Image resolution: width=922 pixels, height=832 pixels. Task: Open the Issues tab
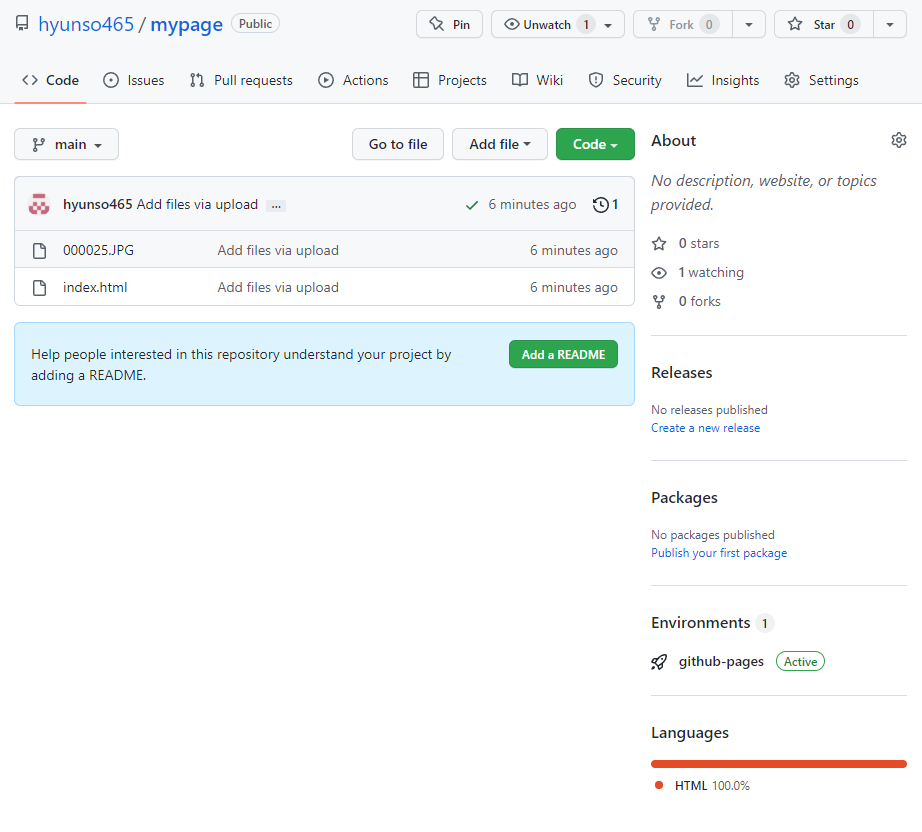click(x=133, y=81)
